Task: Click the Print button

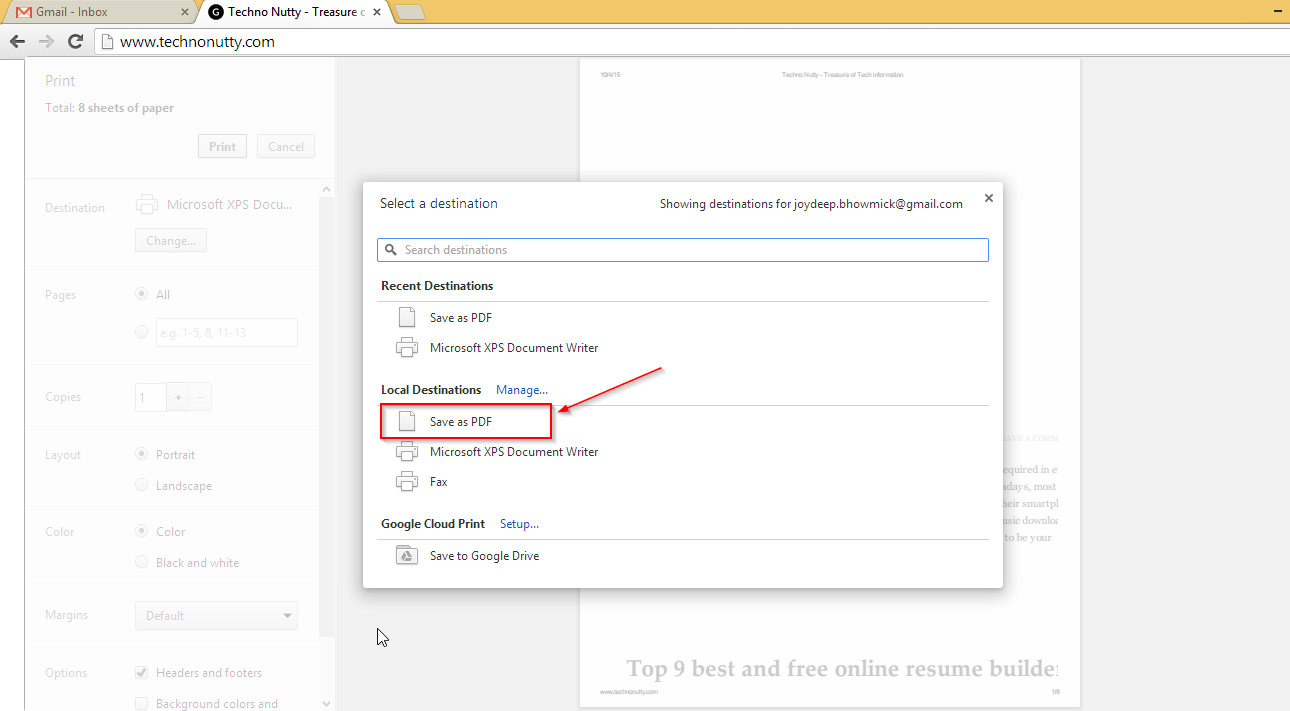Action: [222, 146]
